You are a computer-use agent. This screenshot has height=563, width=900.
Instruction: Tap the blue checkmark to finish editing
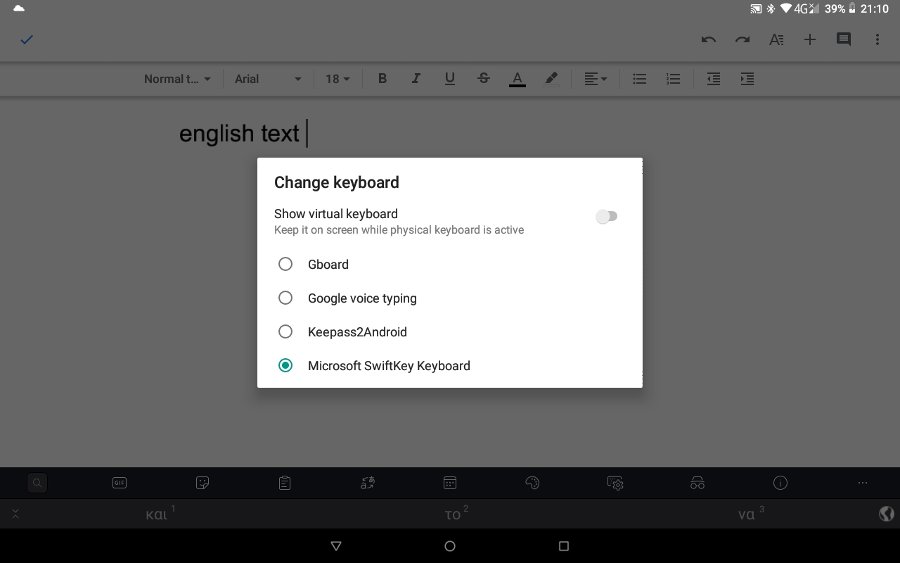tap(26, 40)
